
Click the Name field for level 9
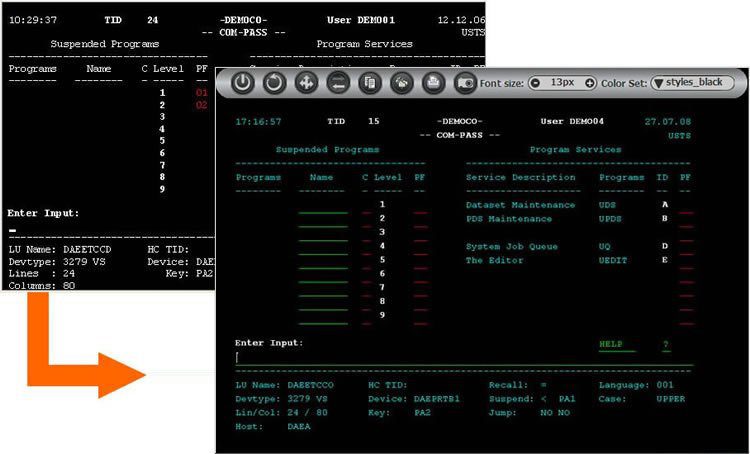[323, 319]
